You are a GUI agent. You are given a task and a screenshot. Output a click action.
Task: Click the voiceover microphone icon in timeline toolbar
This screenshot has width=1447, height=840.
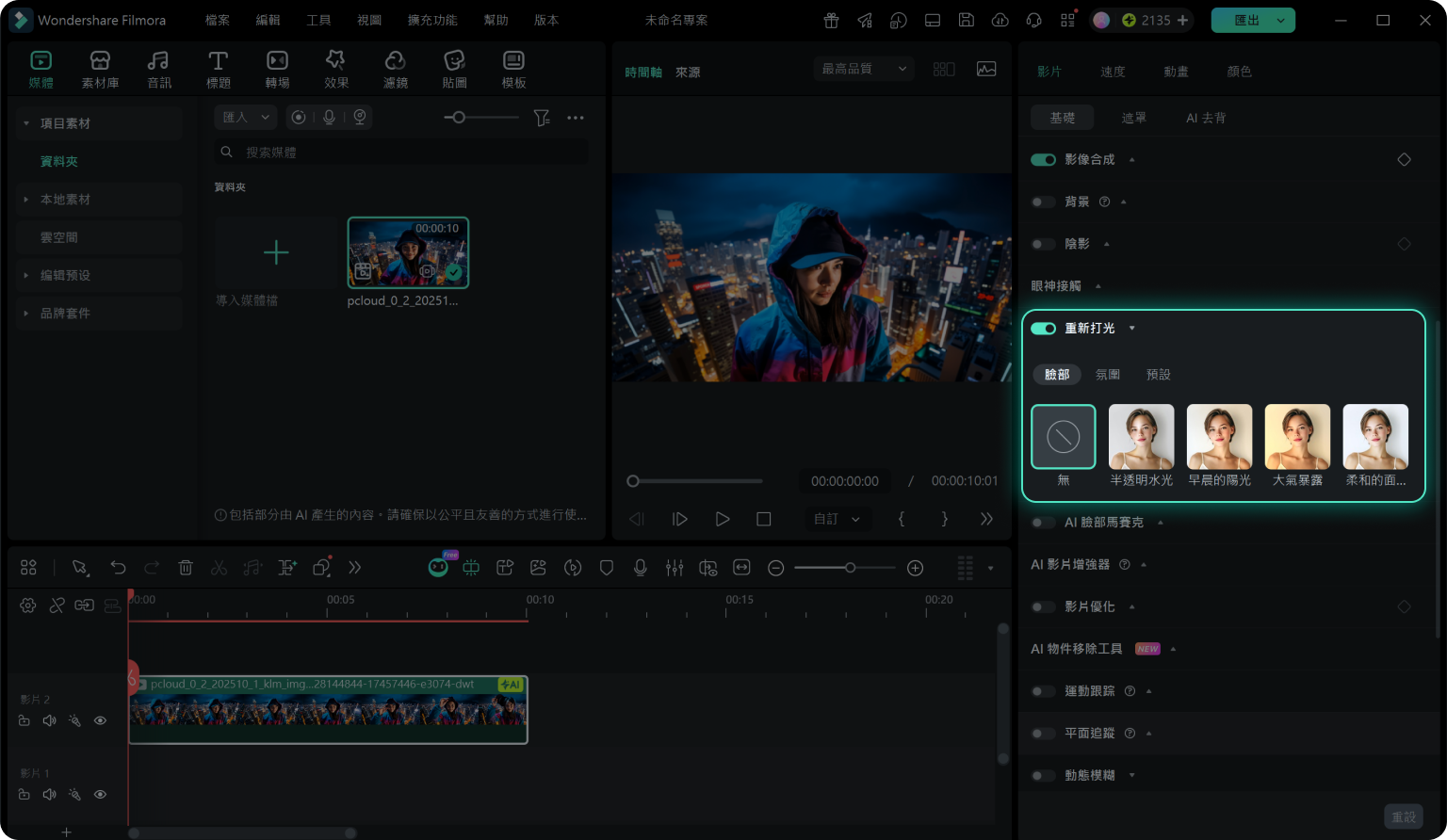point(641,568)
